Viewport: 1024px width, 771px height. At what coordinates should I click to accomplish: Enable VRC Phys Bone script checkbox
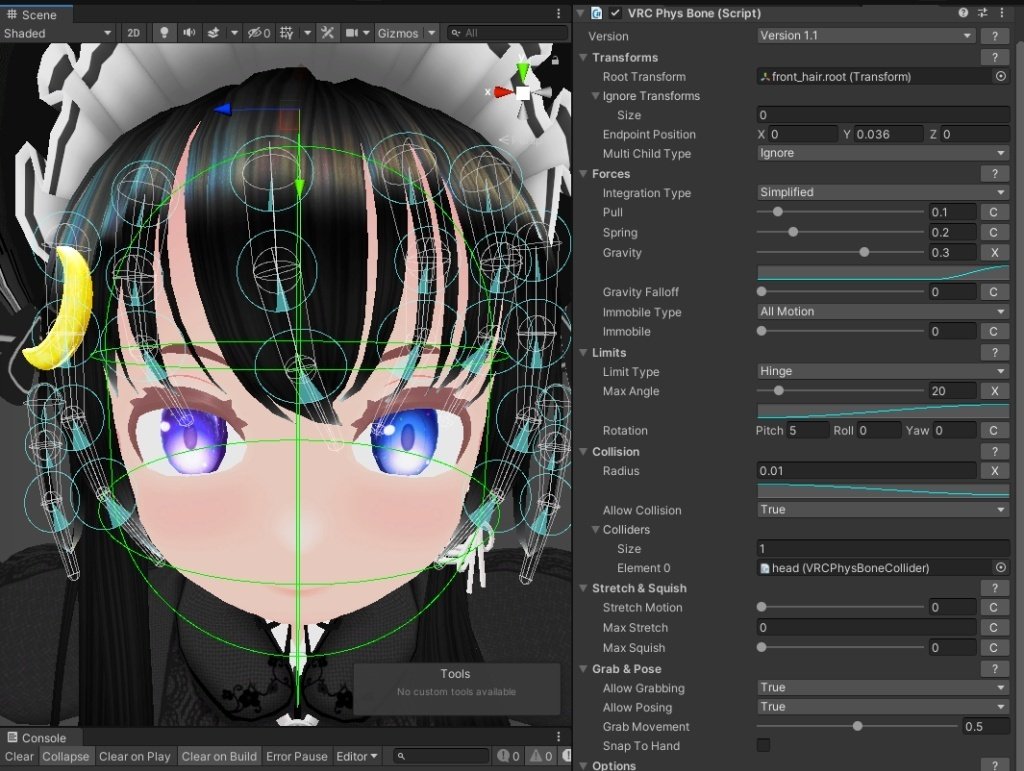615,13
